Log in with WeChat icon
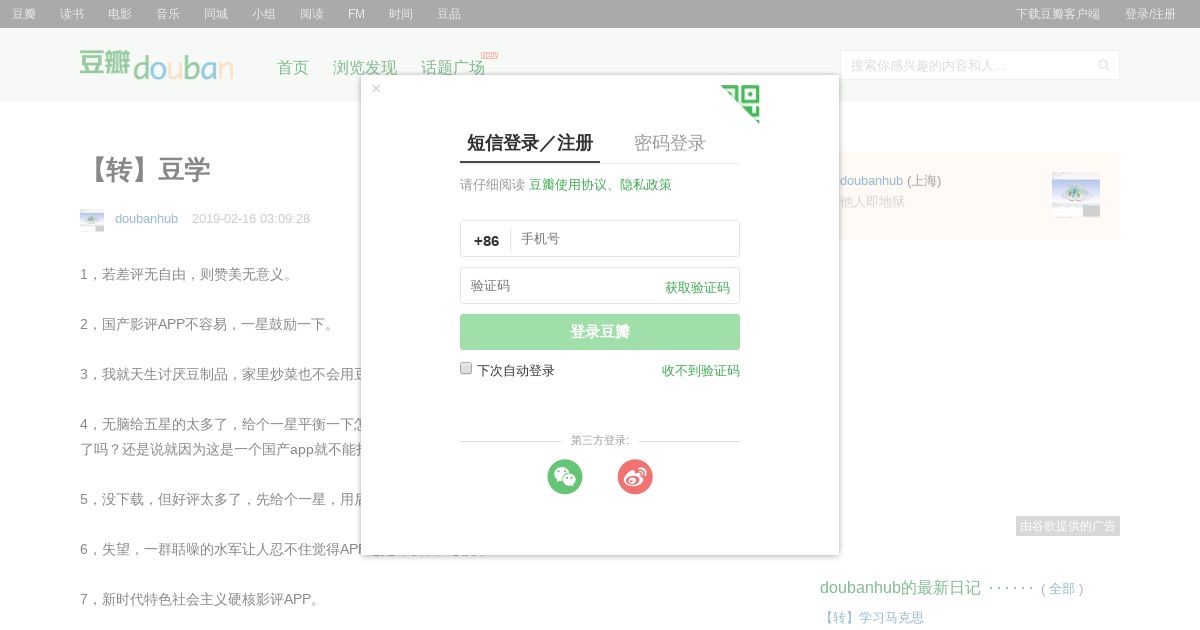 tap(565, 477)
